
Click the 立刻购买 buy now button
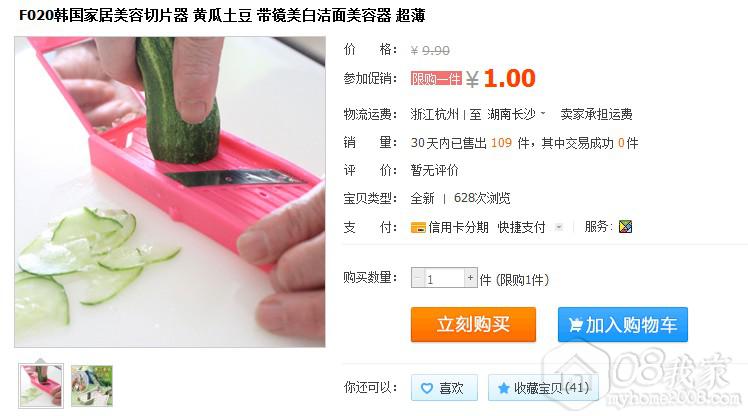click(x=473, y=325)
